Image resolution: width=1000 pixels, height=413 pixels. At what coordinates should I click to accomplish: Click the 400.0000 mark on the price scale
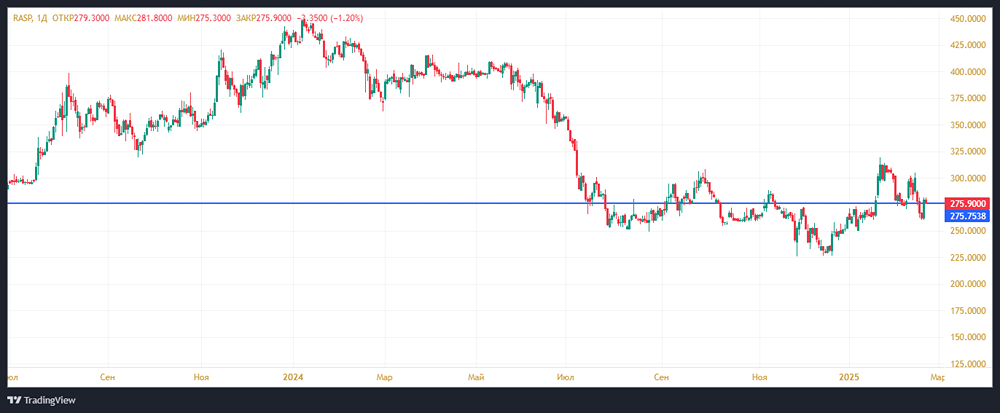(970, 72)
